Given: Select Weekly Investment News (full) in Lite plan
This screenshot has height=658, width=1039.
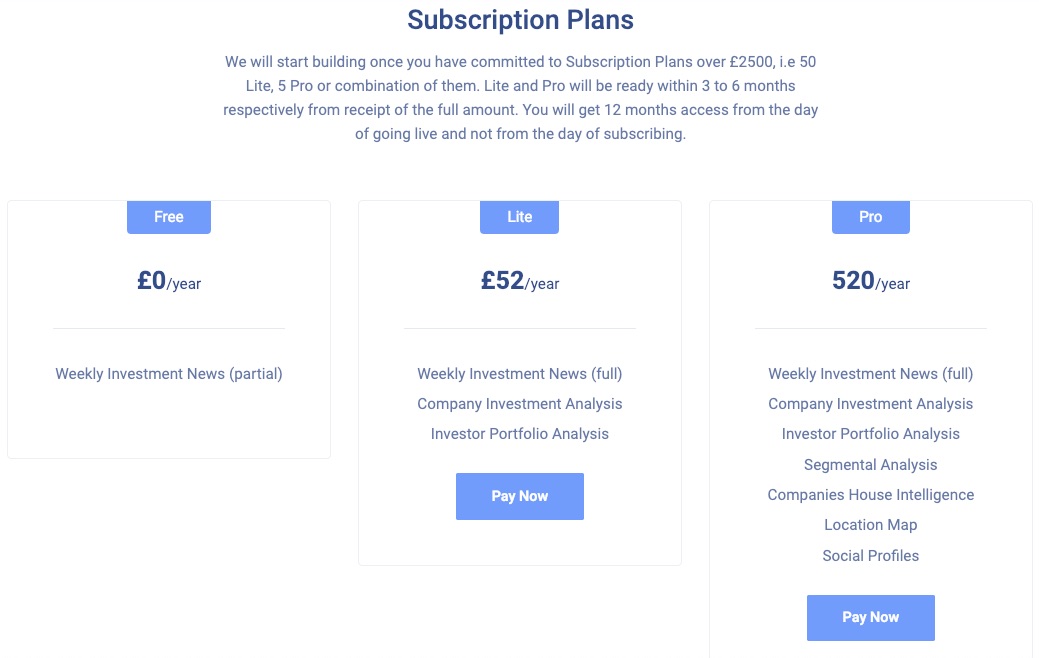Looking at the screenshot, I should 519,374.
